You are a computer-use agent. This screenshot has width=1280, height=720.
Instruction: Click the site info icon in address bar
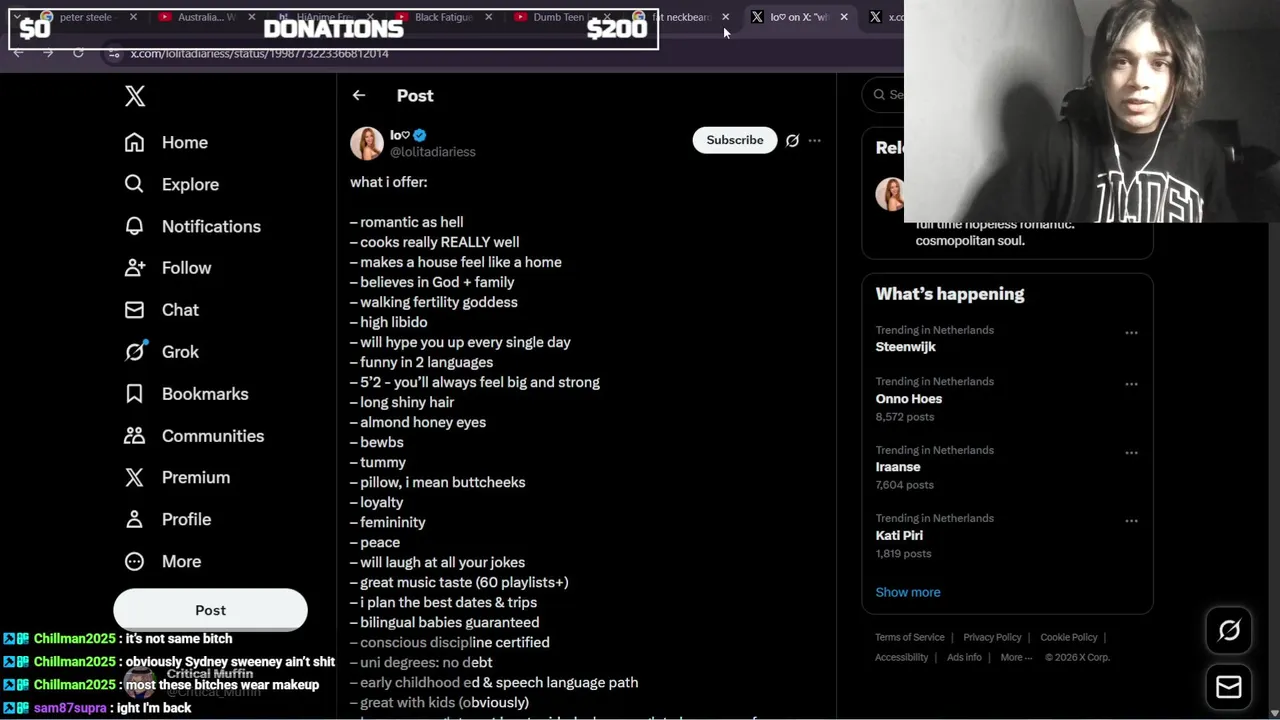pyautogui.click(x=114, y=53)
